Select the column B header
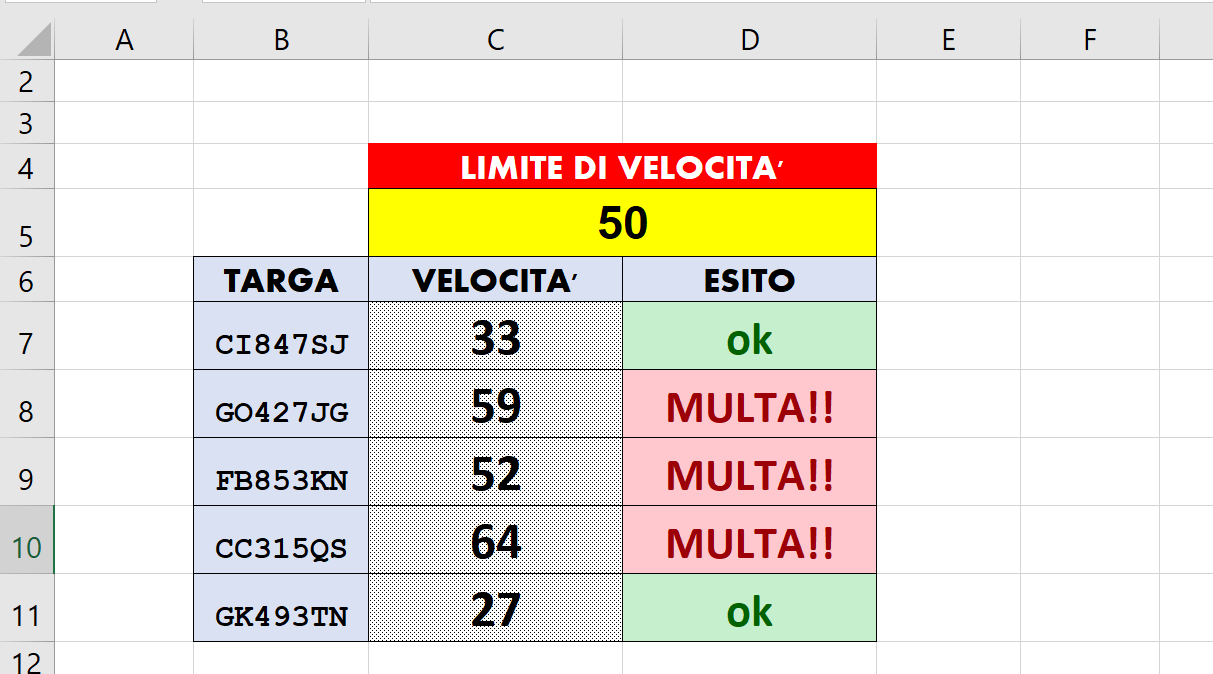Image resolution: width=1213 pixels, height=674 pixels. [281, 40]
